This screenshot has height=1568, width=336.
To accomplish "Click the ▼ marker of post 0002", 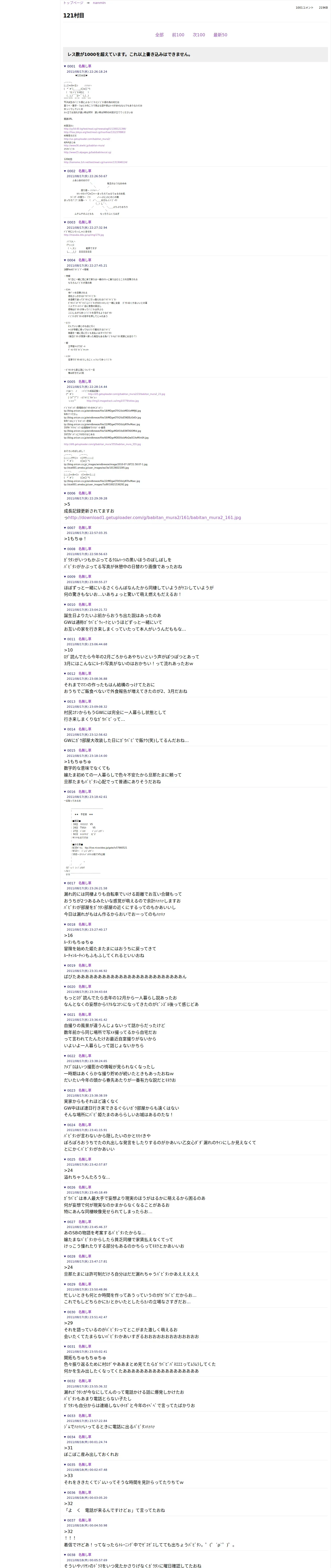I will (65, 171).
